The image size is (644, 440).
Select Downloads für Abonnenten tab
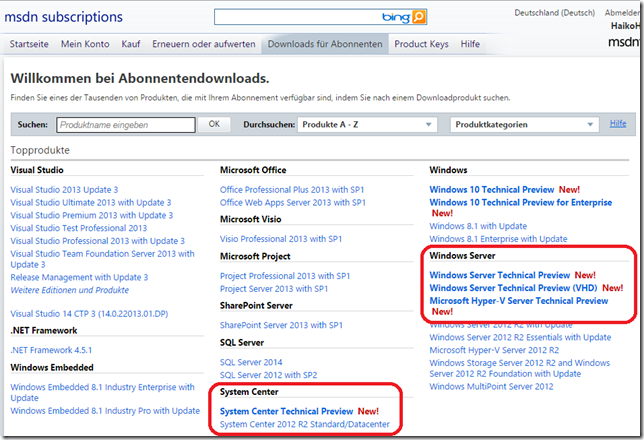pos(325,44)
